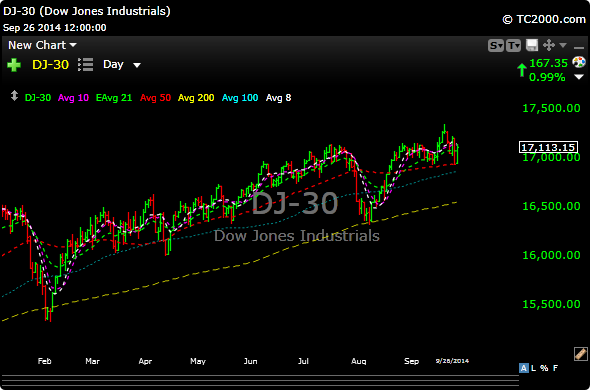This screenshot has width=590, height=390.
Task: Click the Apr label on time axis
Action: (145, 361)
